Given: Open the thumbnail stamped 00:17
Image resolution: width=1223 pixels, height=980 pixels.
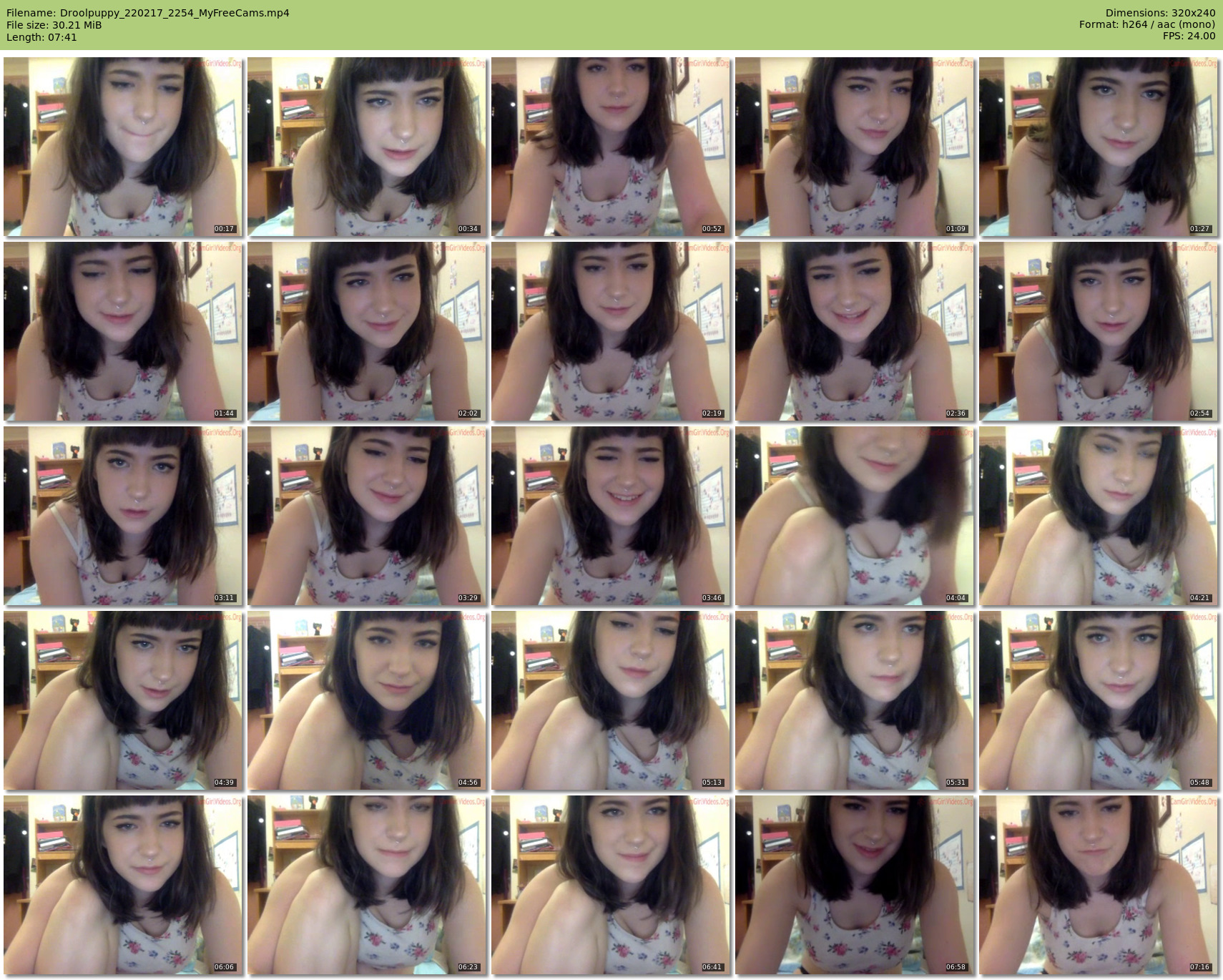Looking at the screenshot, I should coord(123,147).
